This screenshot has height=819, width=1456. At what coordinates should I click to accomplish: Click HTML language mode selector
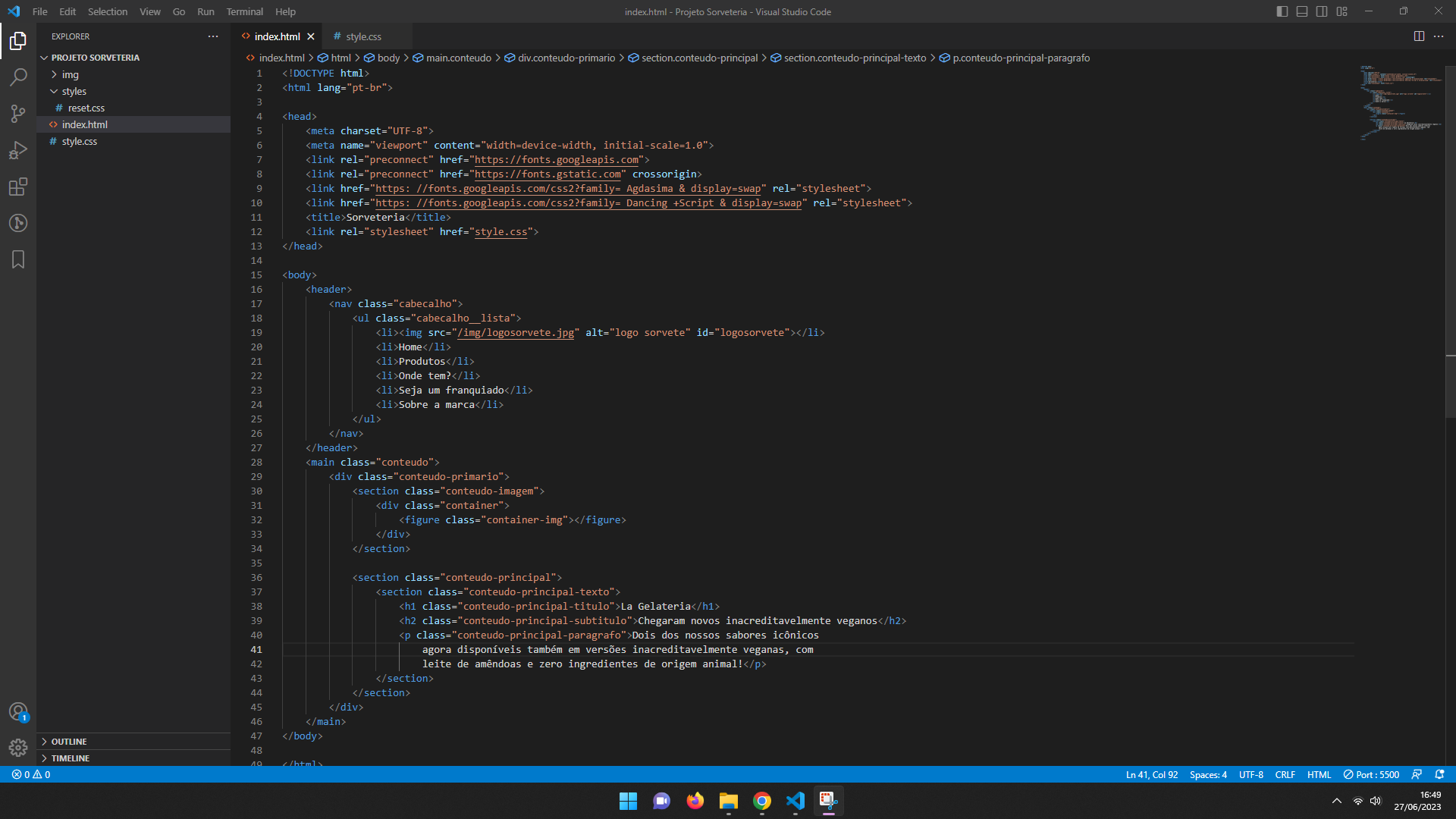click(1319, 774)
